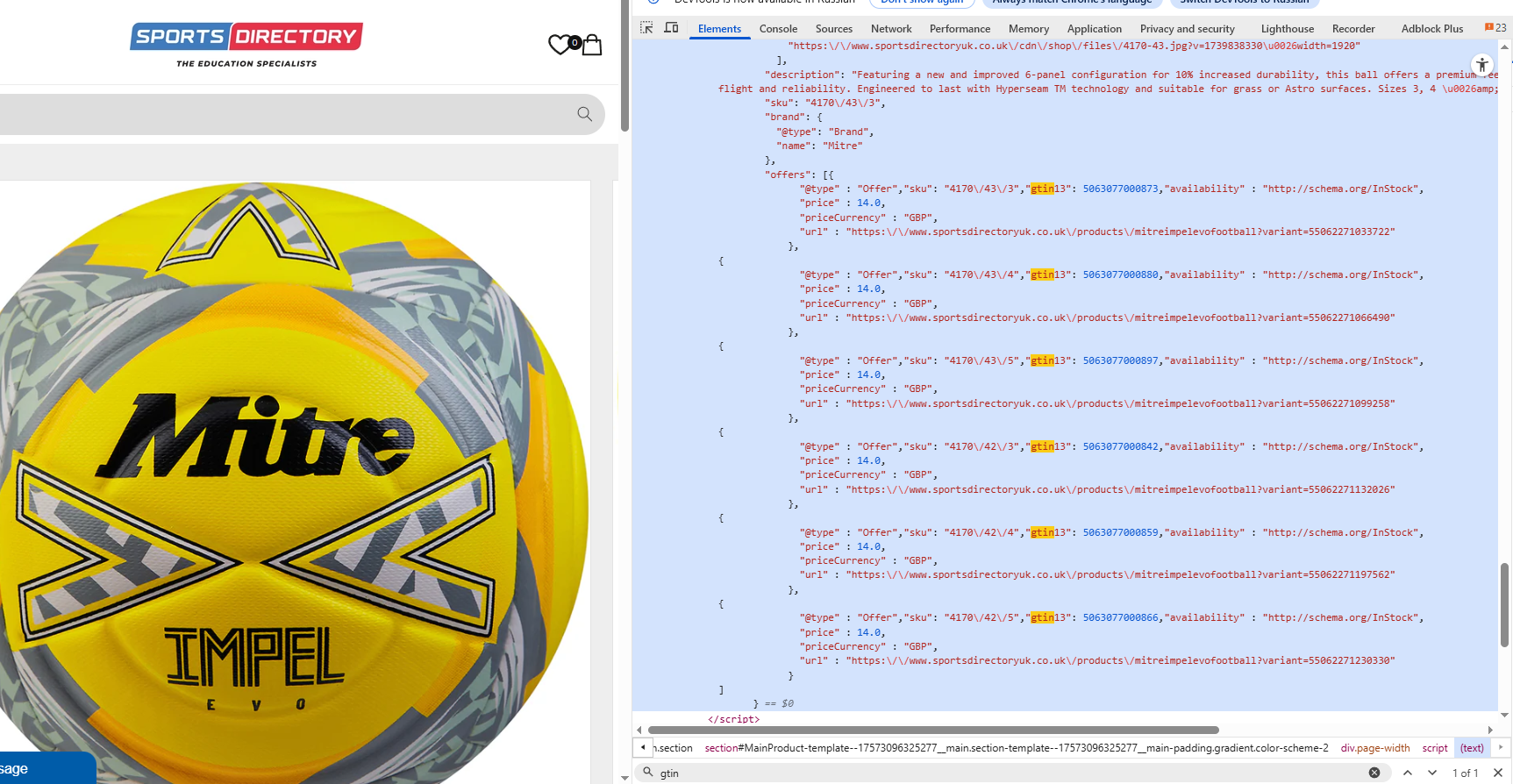Open the Memory tab
This screenshot has width=1513, height=784.
[1029, 29]
